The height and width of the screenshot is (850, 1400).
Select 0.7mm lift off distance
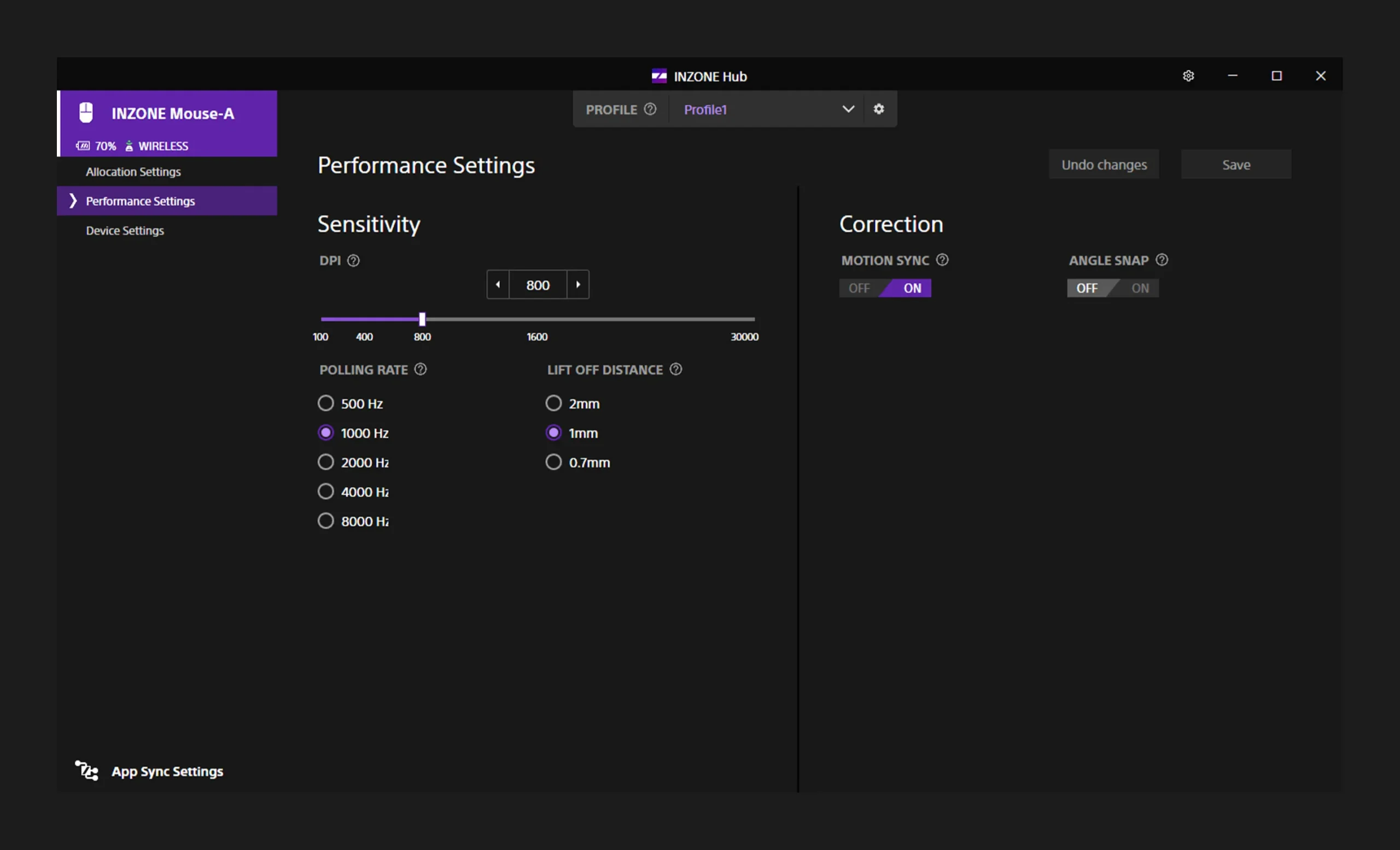[x=553, y=462]
